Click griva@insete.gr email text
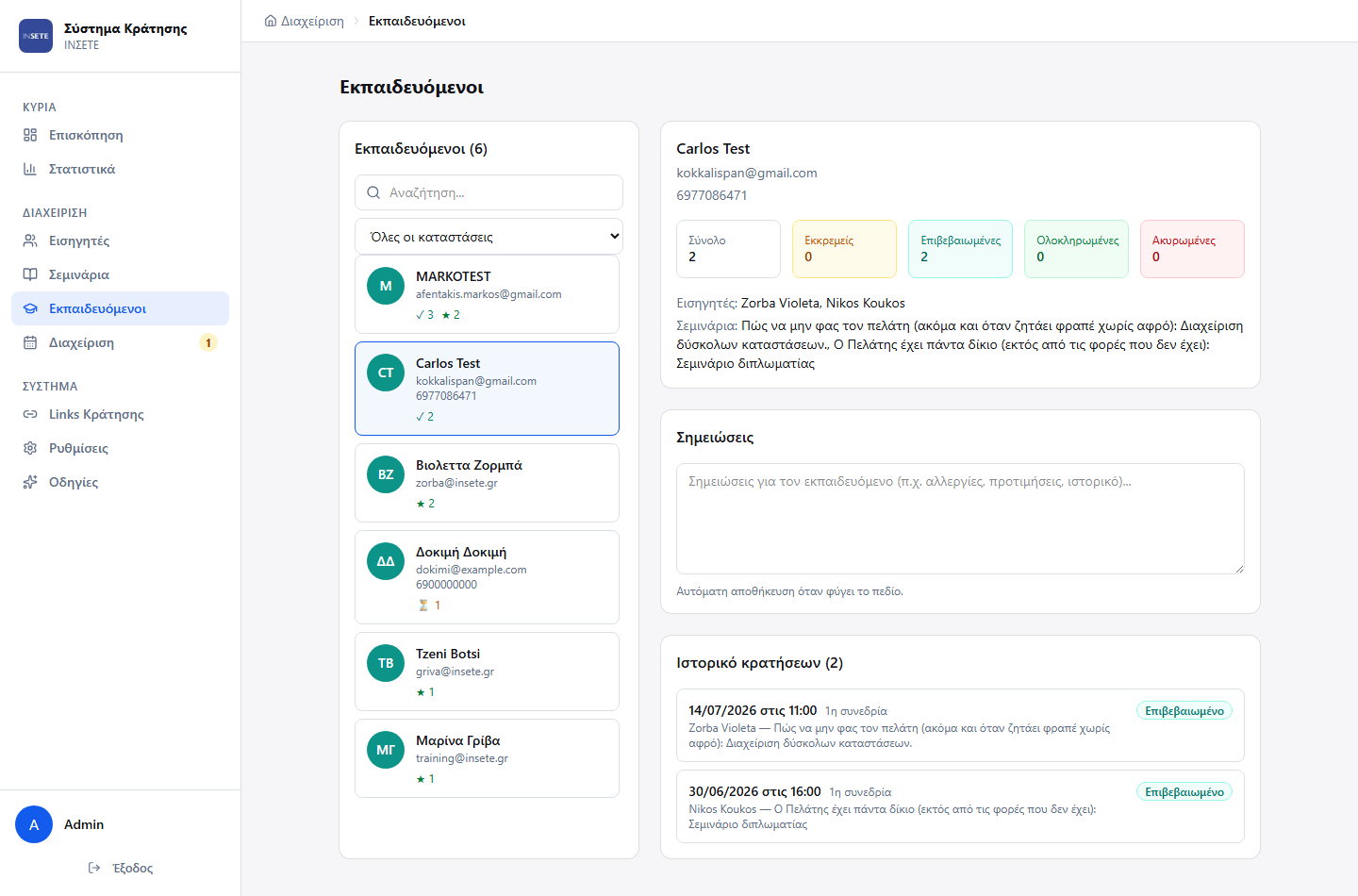 pos(455,672)
